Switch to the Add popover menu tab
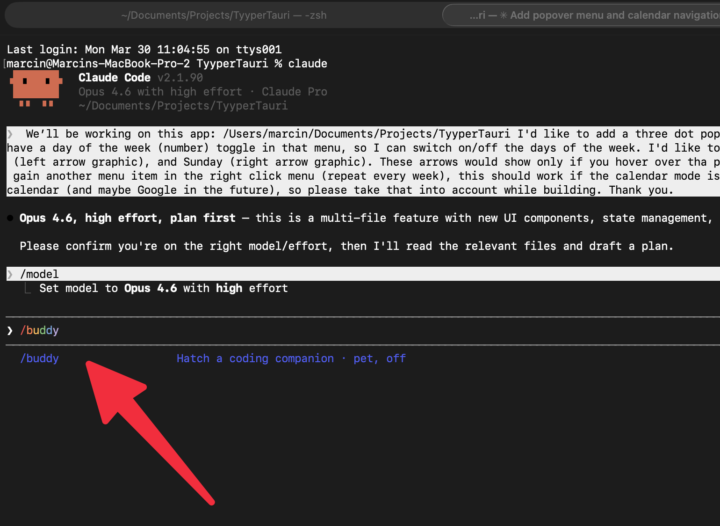The image size is (720, 526). click(581, 15)
